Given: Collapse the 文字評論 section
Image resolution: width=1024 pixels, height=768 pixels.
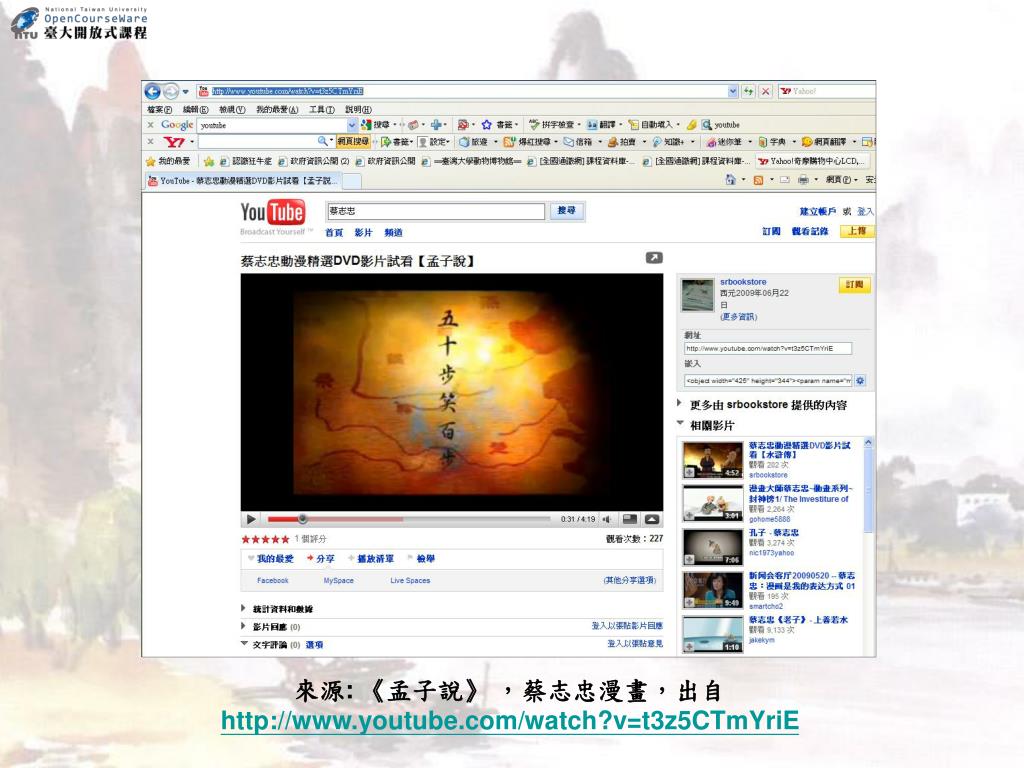Looking at the screenshot, I should [x=270, y=645].
